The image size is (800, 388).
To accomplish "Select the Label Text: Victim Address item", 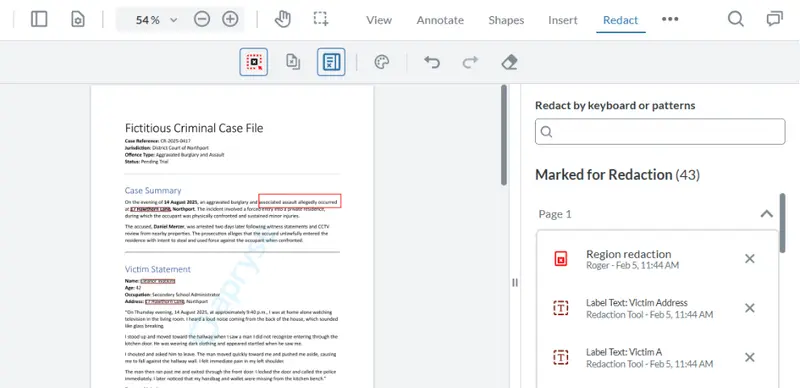I will coord(657,308).
